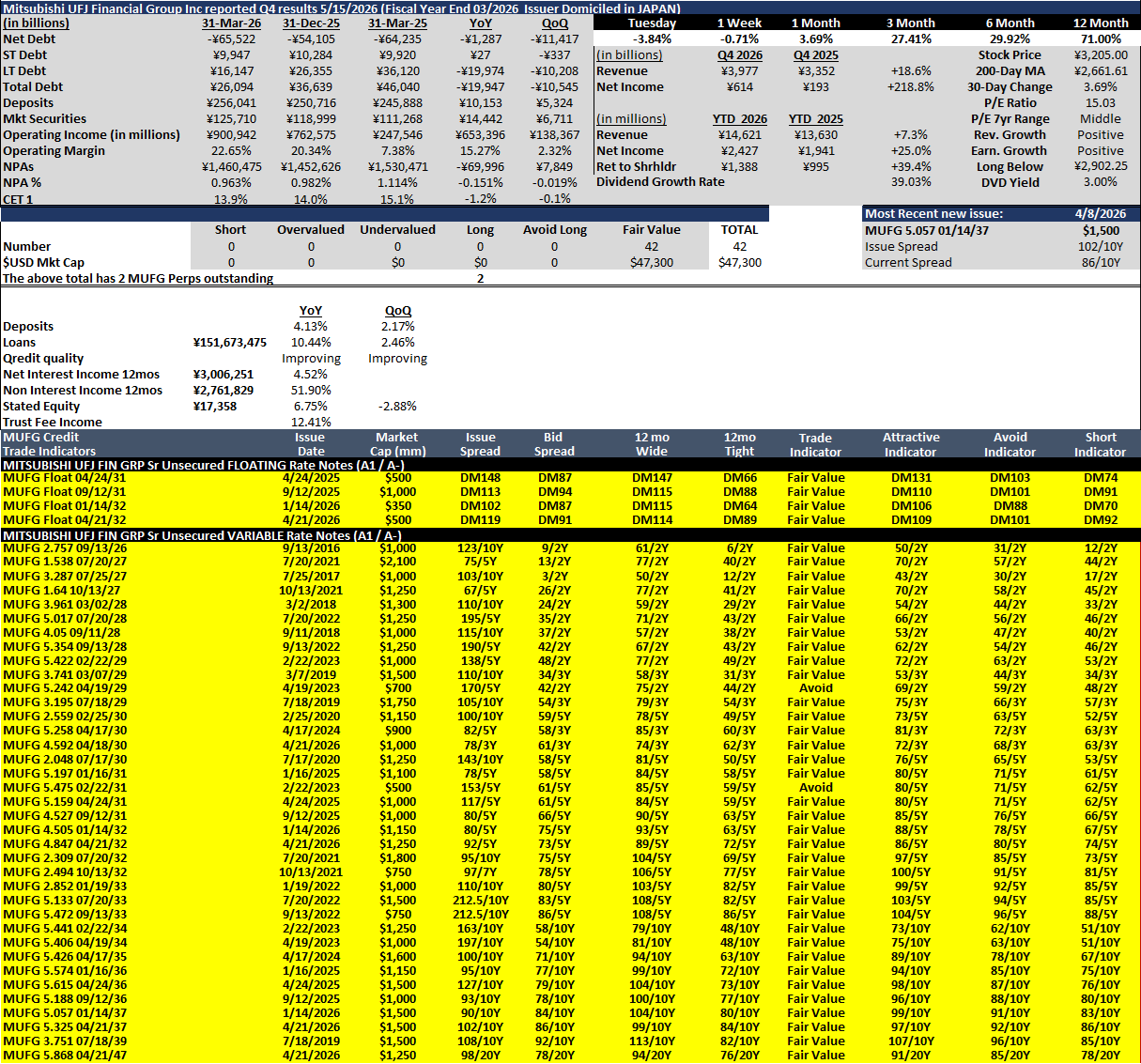The image size is (1141, 1064).
Task: Click the MUFG Float 04/24/31 row label
Action: click(x=64, y=477)
